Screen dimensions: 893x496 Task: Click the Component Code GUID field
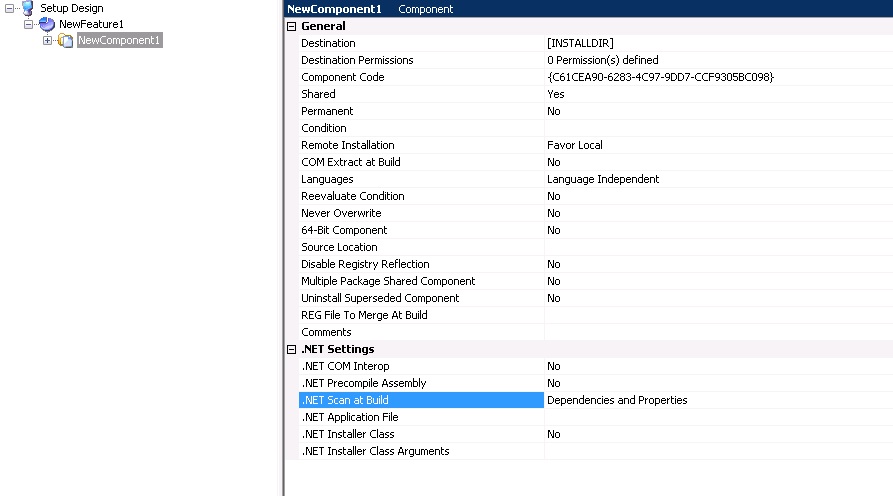tap(660, 77)
